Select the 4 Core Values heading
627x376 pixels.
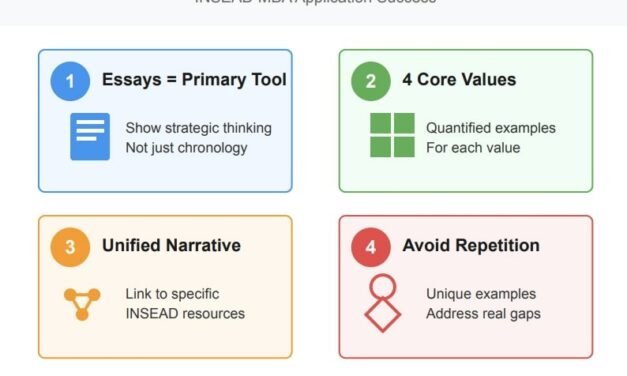(459, 80)
